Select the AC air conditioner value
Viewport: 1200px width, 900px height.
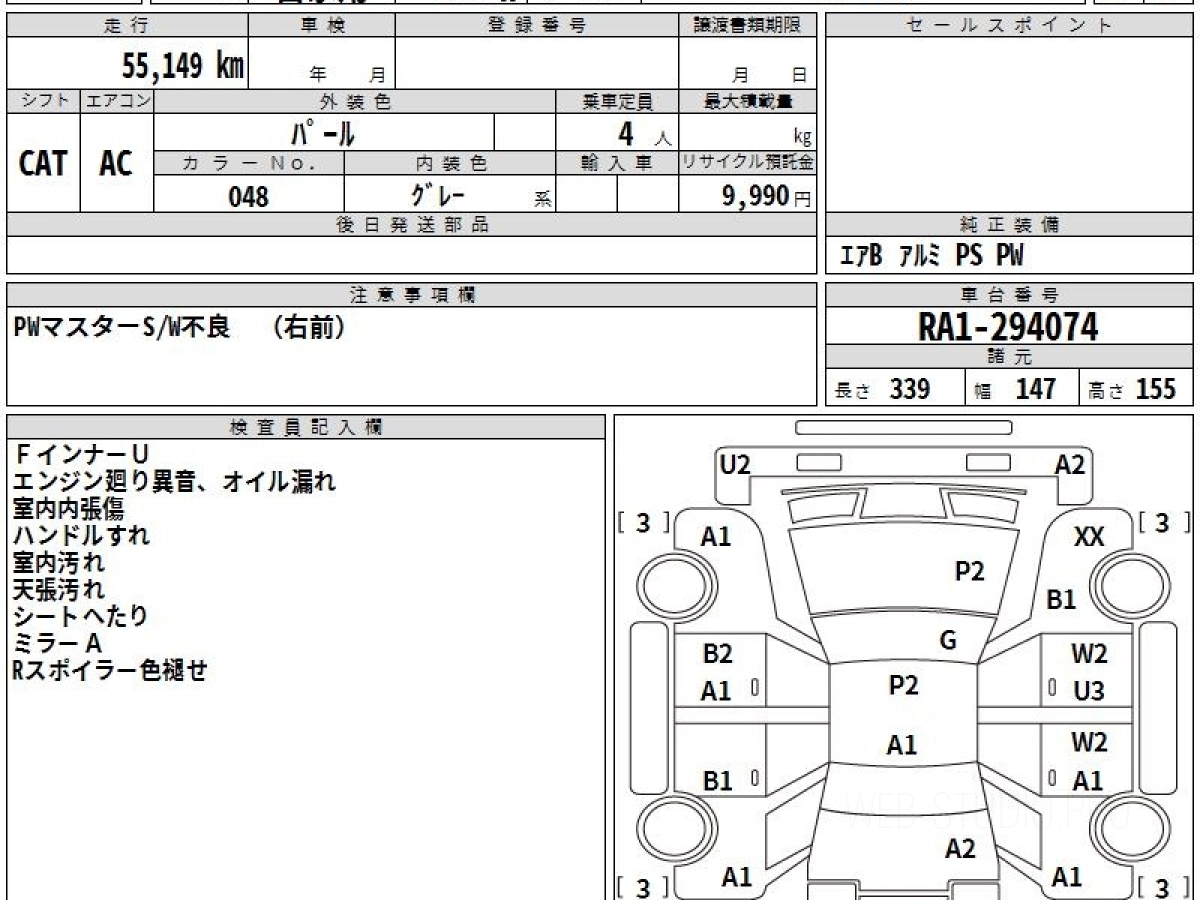pos(116,163)
